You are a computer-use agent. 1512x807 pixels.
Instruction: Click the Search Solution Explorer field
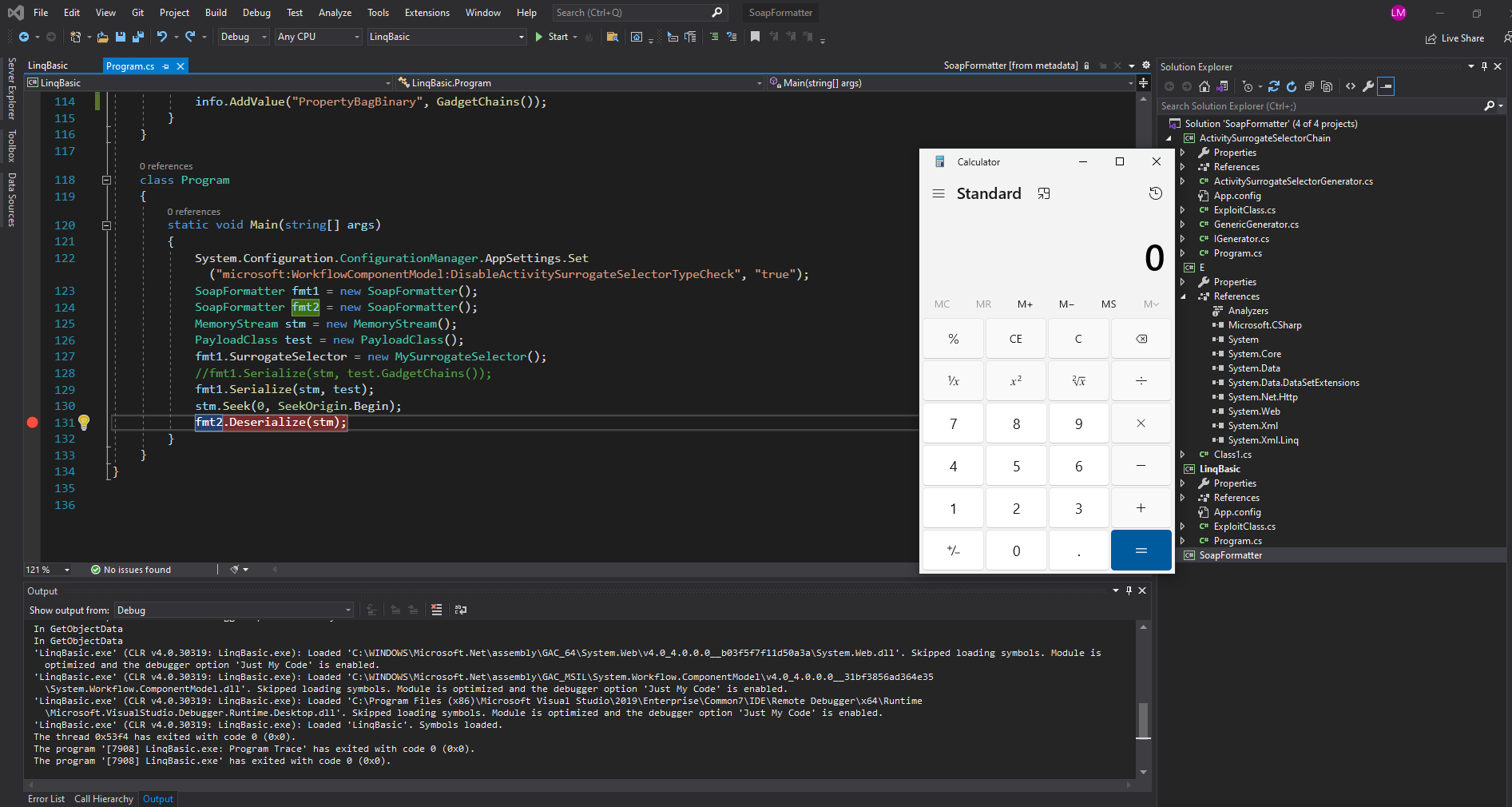coord(1321,106)
